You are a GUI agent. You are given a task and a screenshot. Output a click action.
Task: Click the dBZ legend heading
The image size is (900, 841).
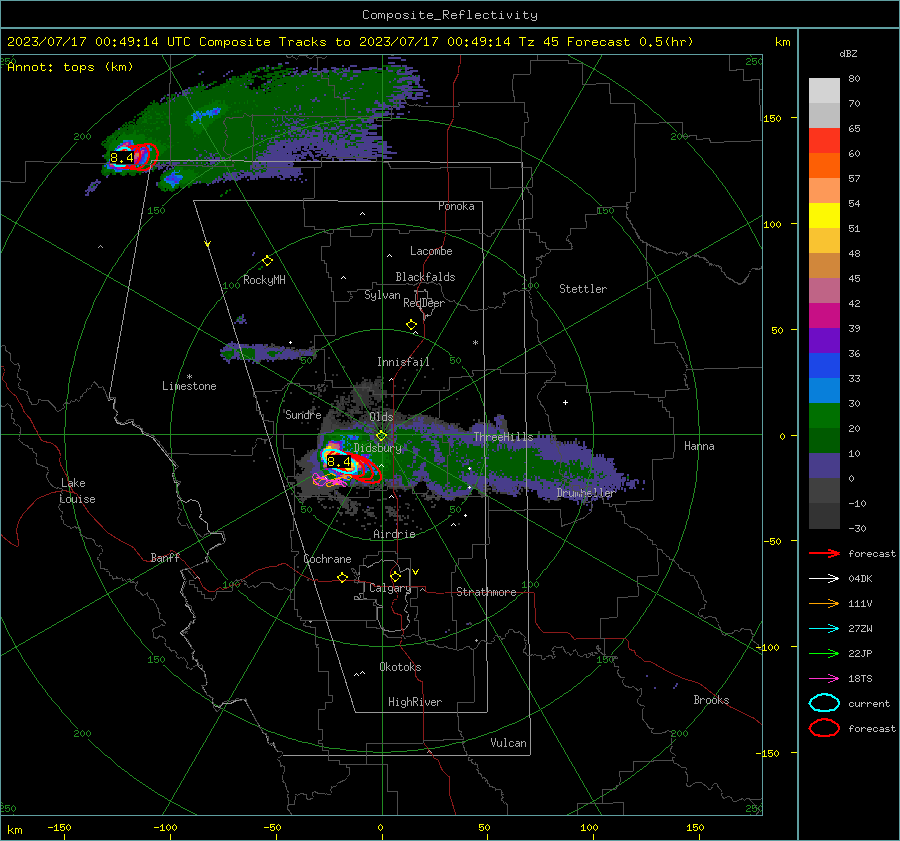click(848, 53)
